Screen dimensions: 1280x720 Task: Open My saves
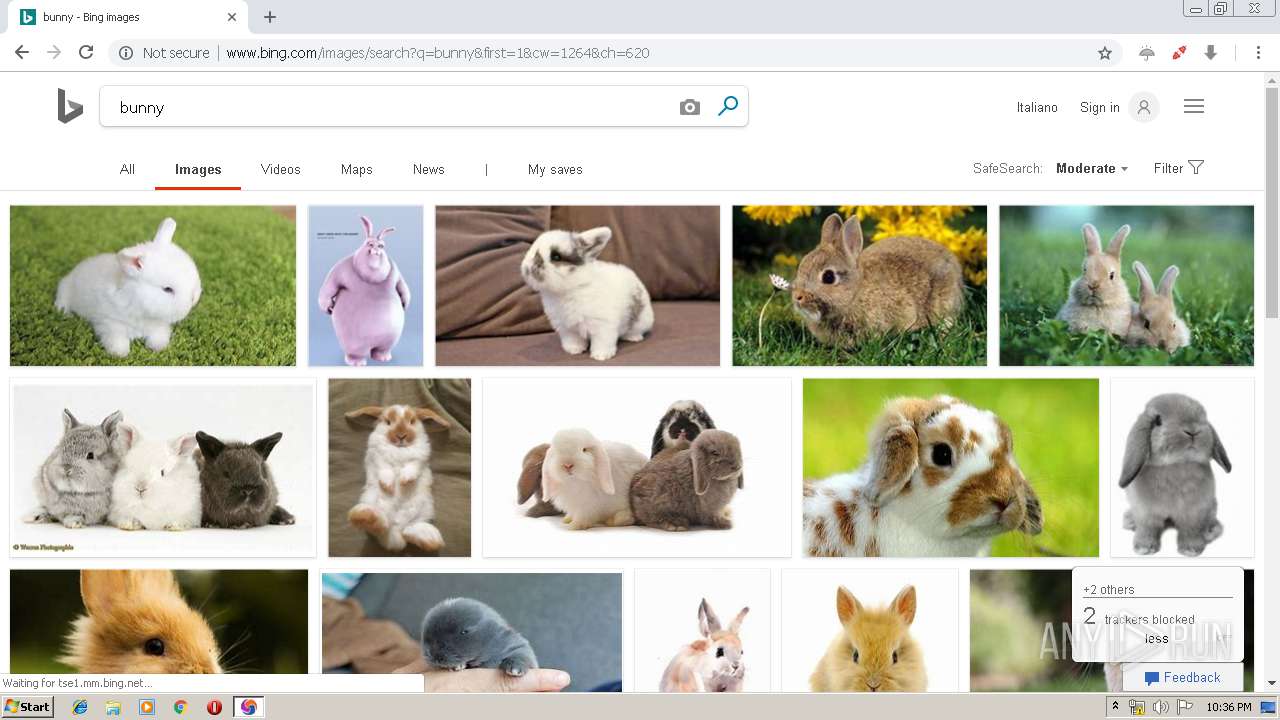[x=555, y=169]
